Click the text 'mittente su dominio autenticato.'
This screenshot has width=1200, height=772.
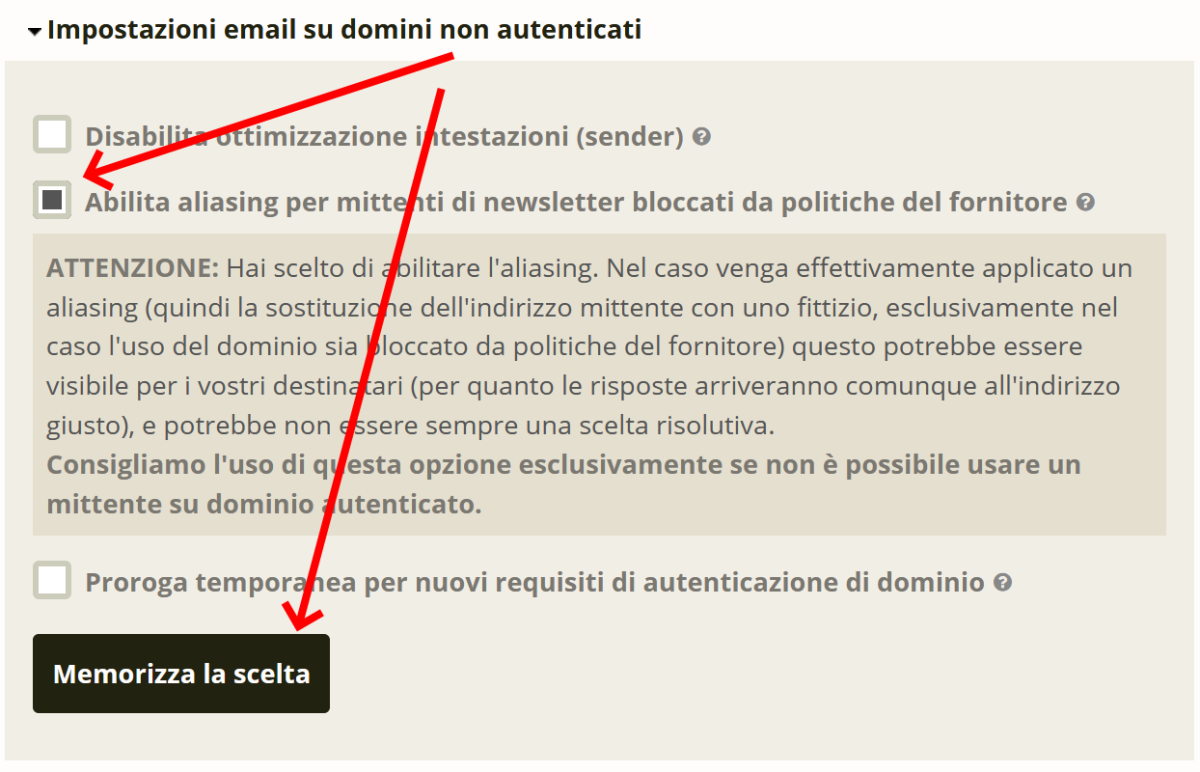tap(264, 504)
